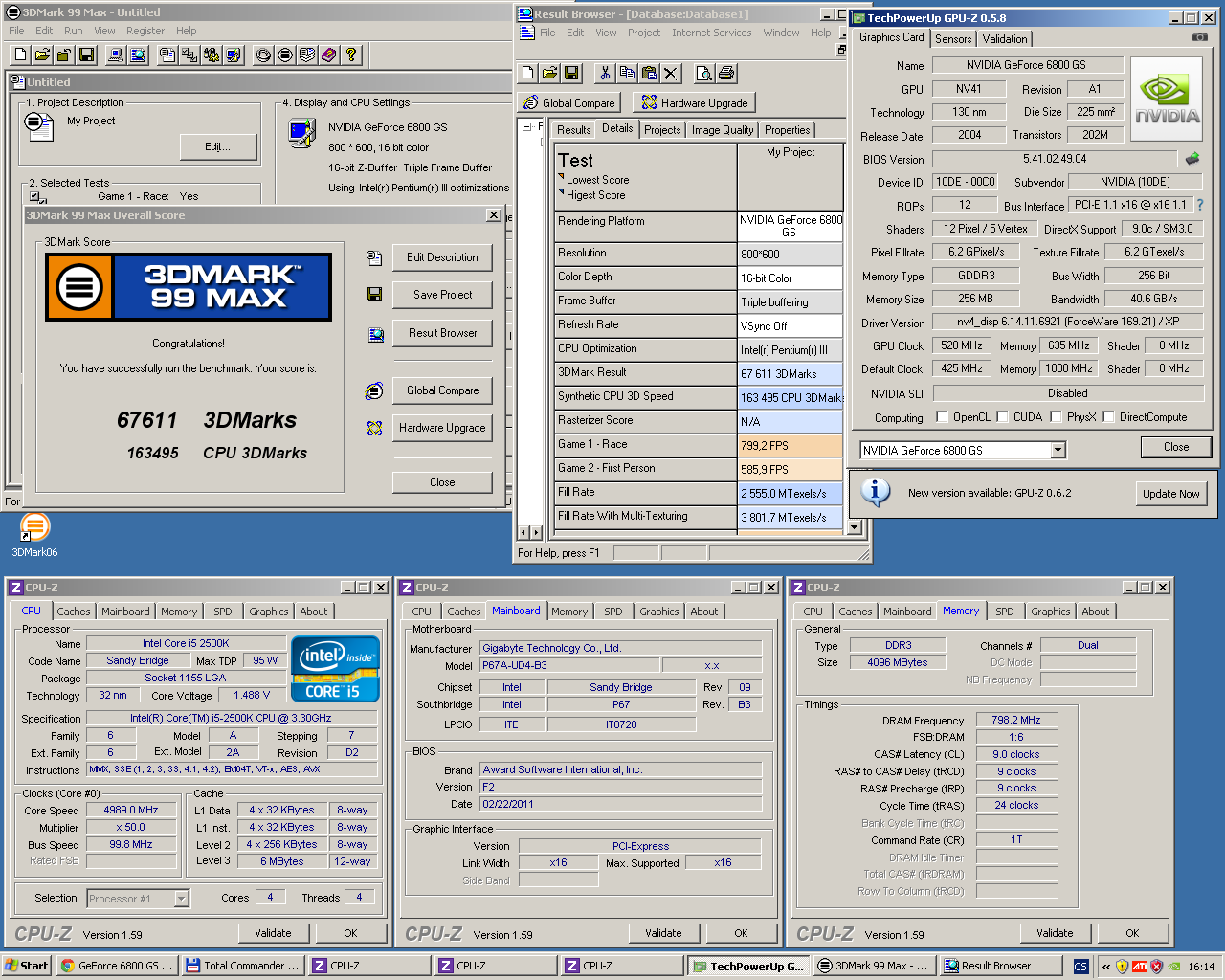This screenshot has width=1225, height=980.
Task: Switch to Total Commander in taskbar
Action: (243, 966)
